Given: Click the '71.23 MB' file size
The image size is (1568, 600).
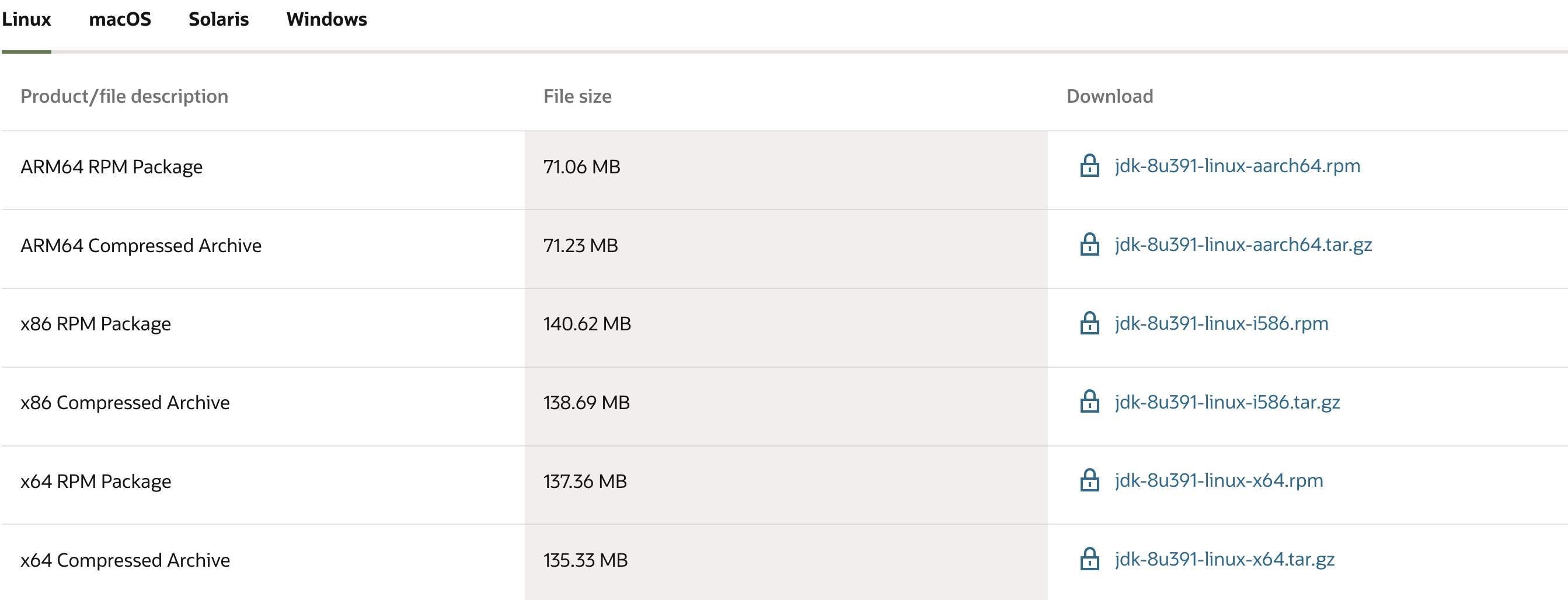Looking at the screenshot, I should (580, 245).
